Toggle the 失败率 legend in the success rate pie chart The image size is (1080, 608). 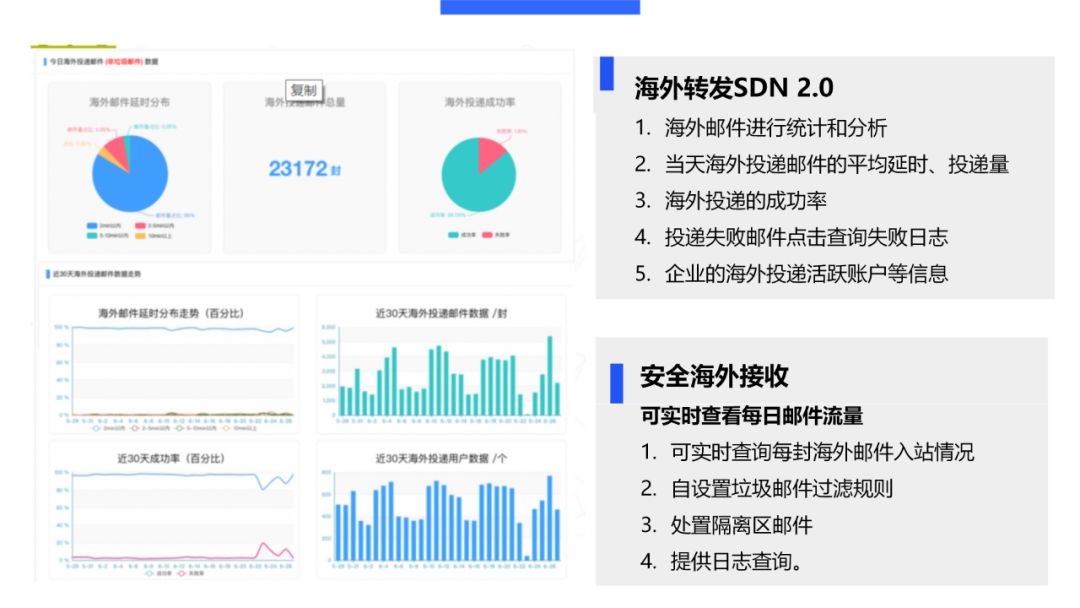point(487,233)
